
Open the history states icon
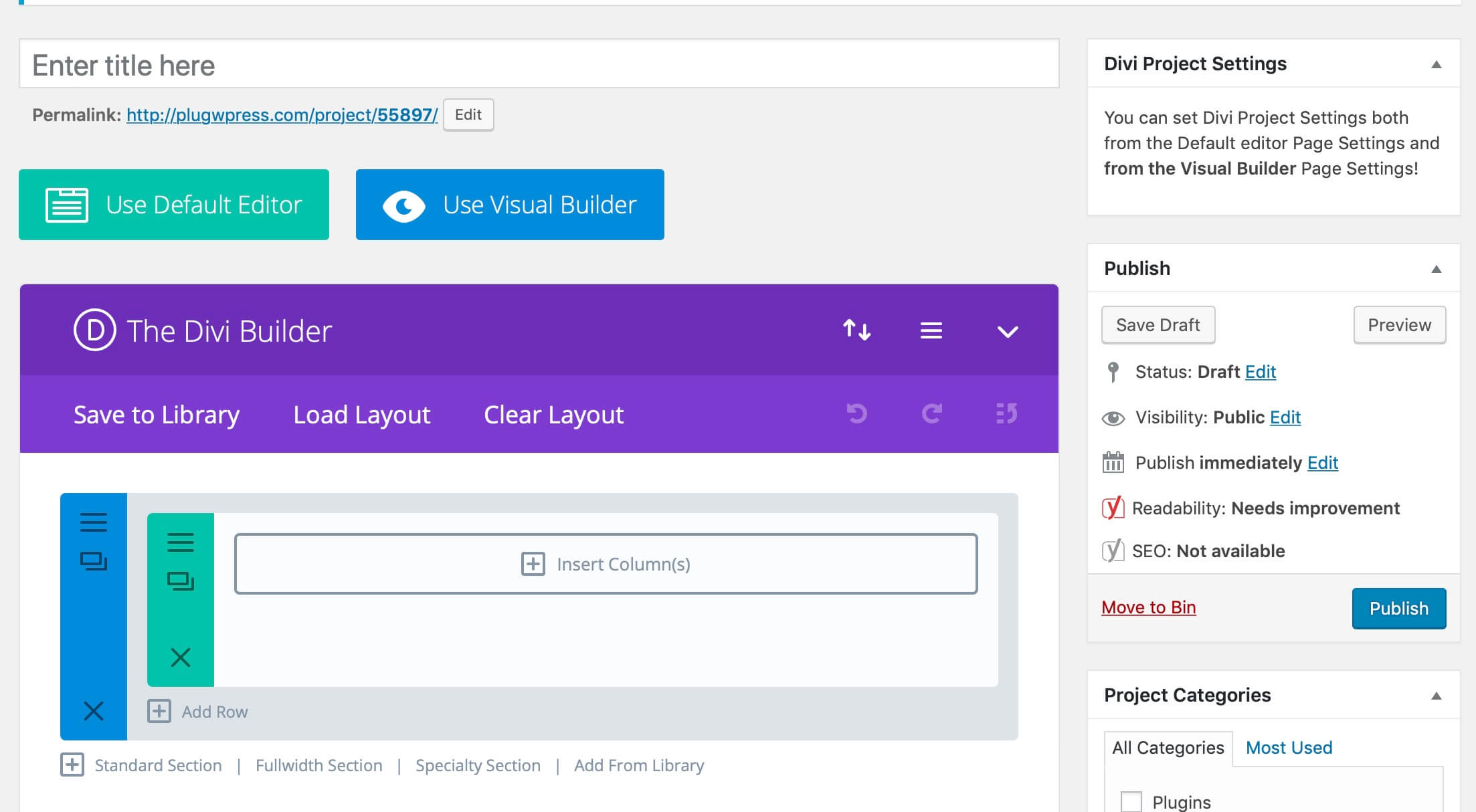coord(1006,413)
